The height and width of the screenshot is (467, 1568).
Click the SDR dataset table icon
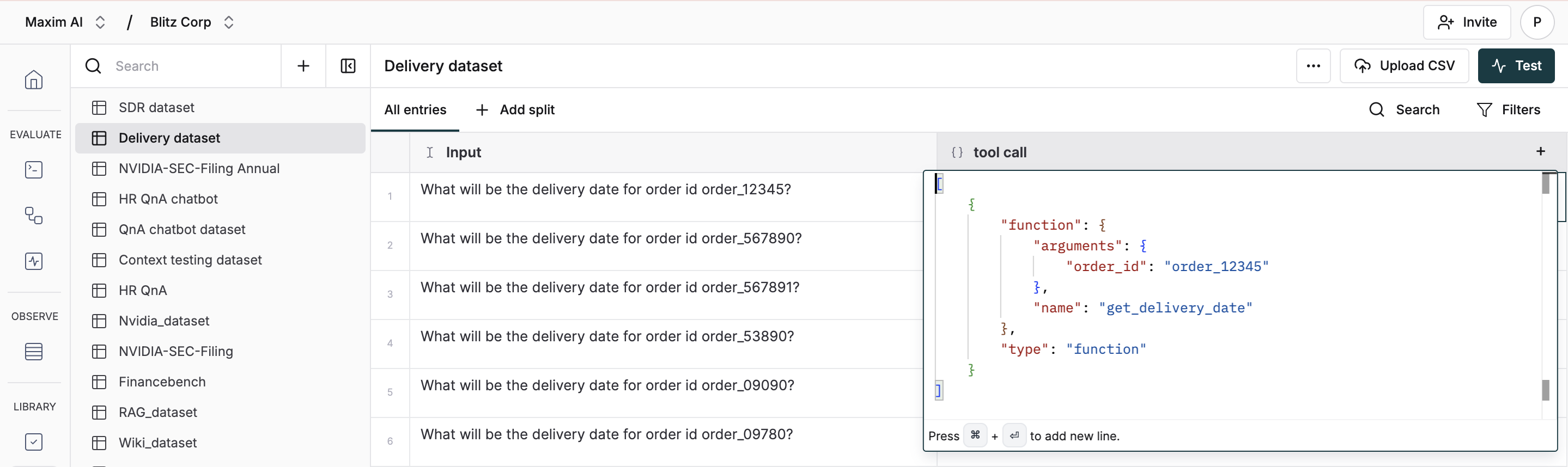(x=99, y=108)
